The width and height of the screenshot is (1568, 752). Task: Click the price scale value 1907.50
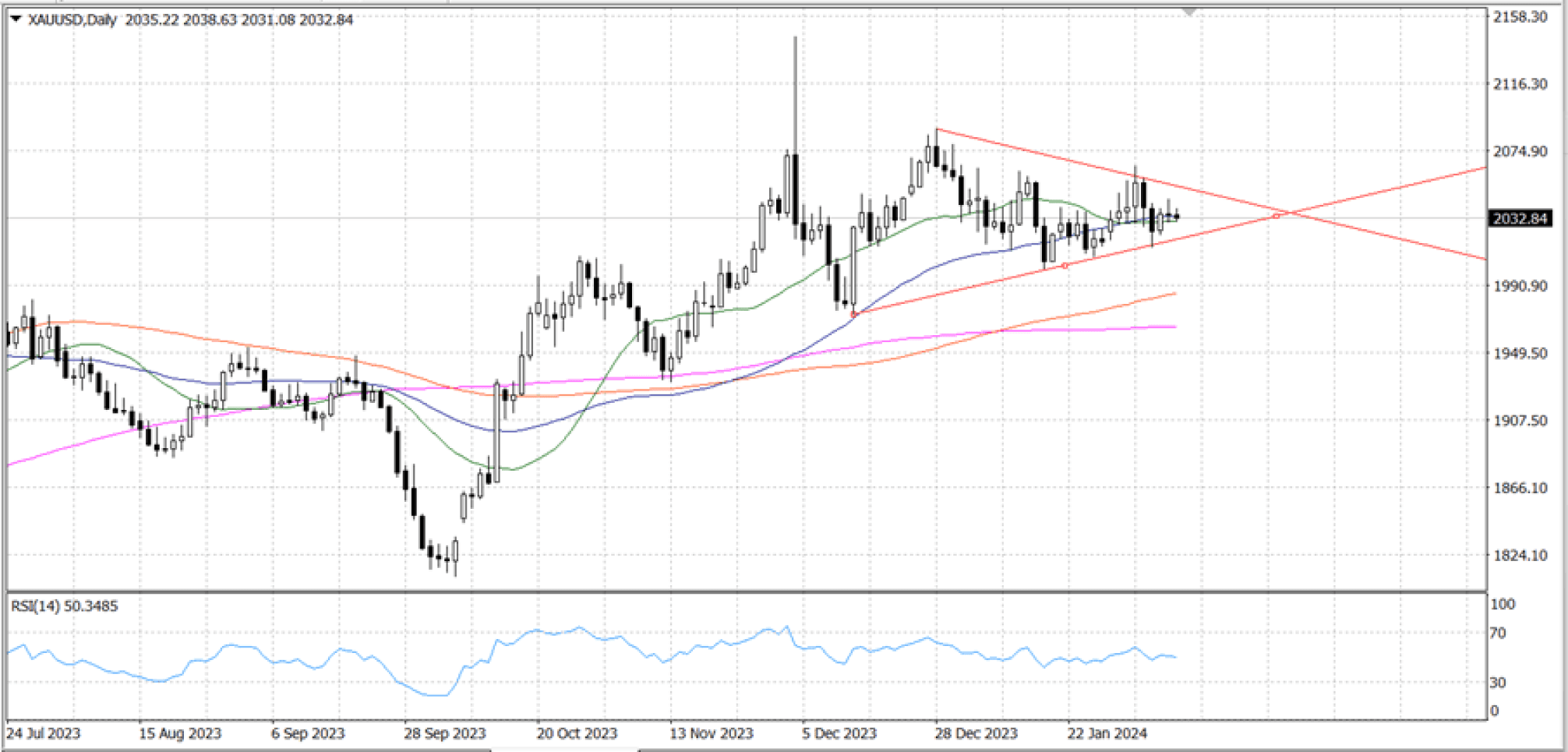[x=1520, y=420]
